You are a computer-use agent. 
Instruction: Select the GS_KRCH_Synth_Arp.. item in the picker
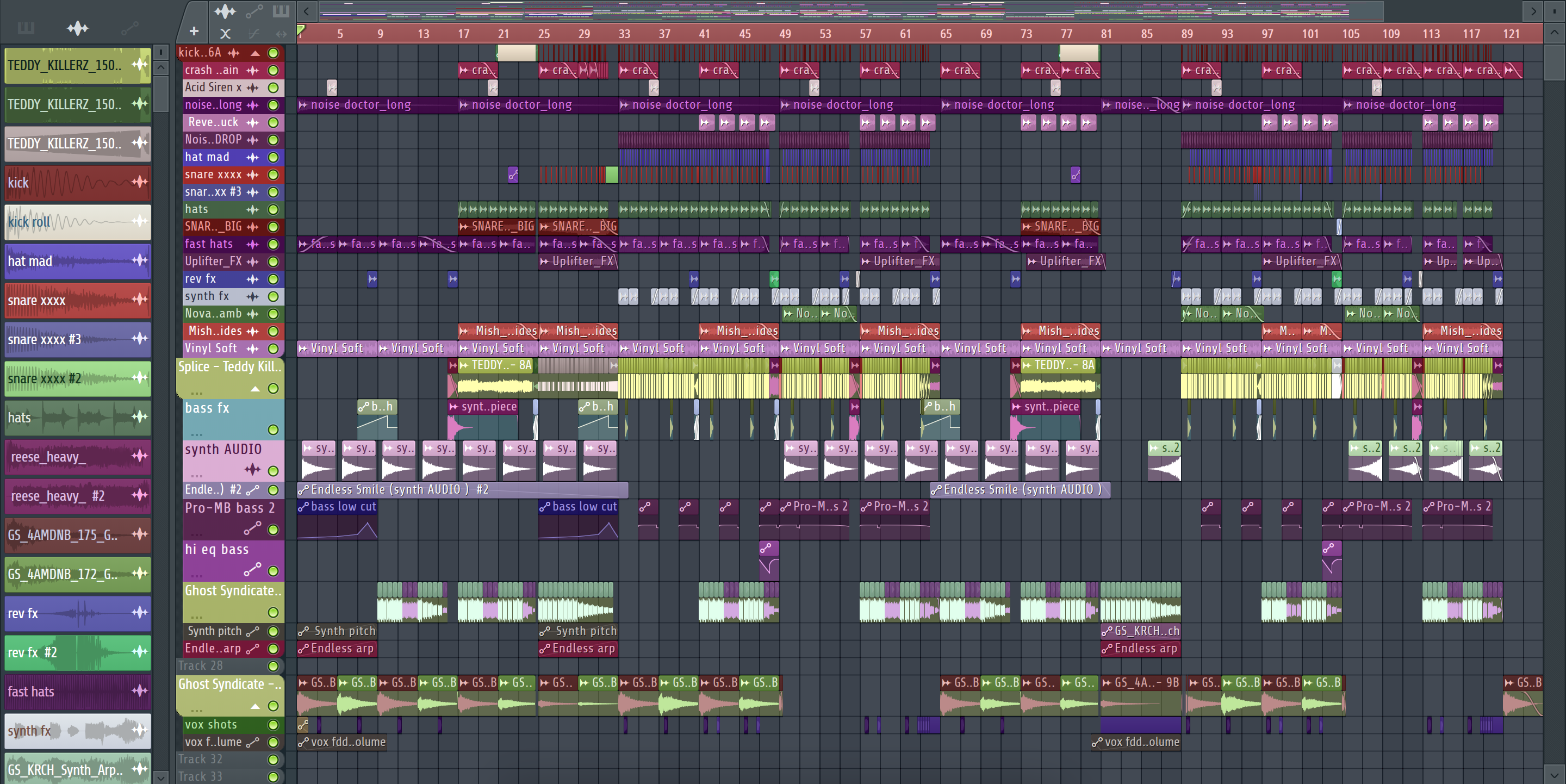[x=78, y=768]
